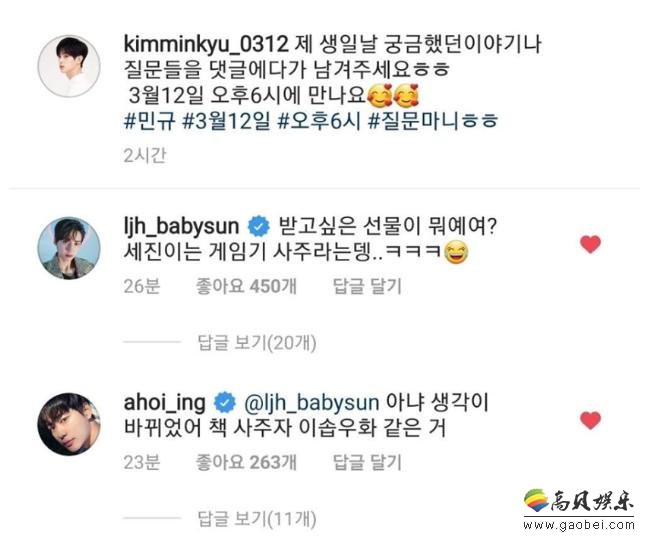This screenshot has width=650, height=548.
Task: Open the #민규 hashtag
Action: (150, 122)
